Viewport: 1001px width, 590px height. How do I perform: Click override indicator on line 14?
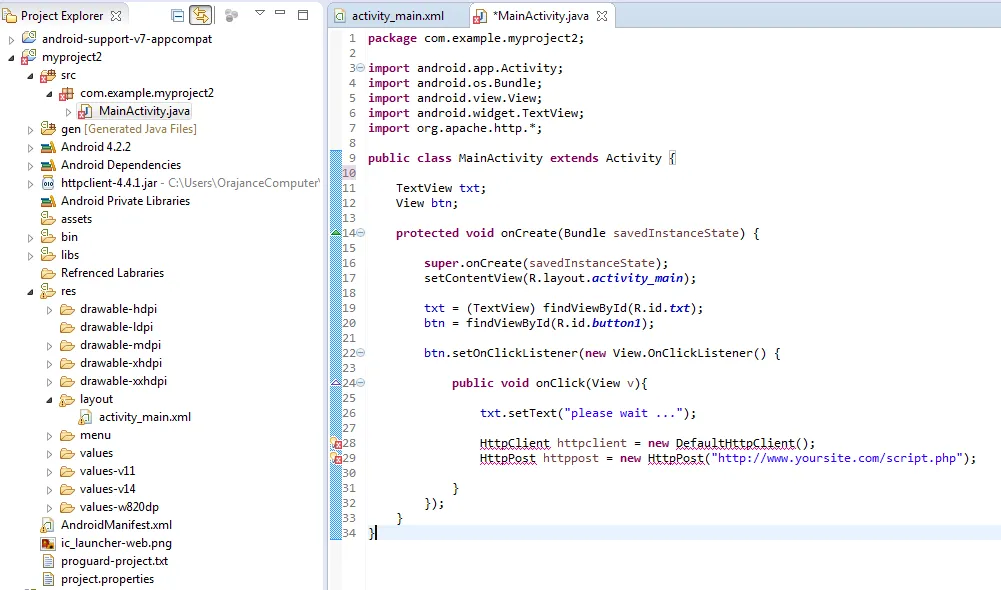[336, 233]
